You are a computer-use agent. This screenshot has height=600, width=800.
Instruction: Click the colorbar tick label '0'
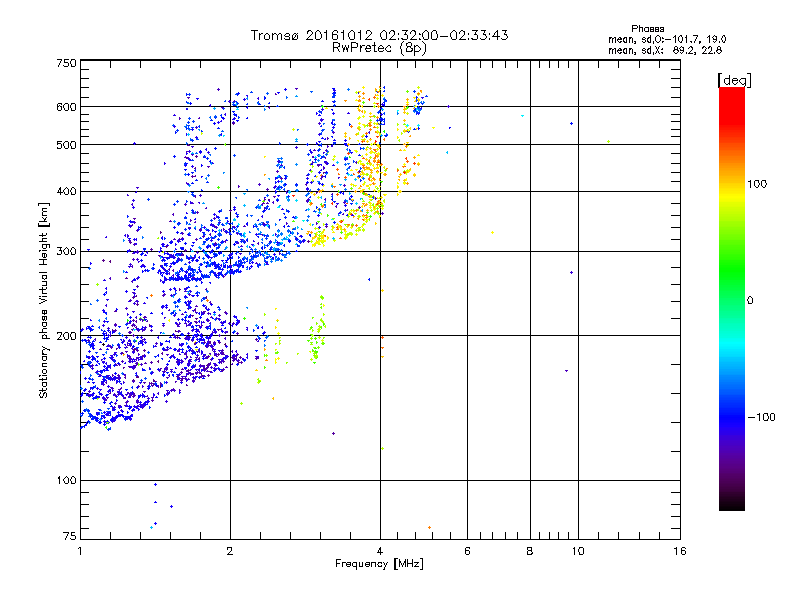750,301
